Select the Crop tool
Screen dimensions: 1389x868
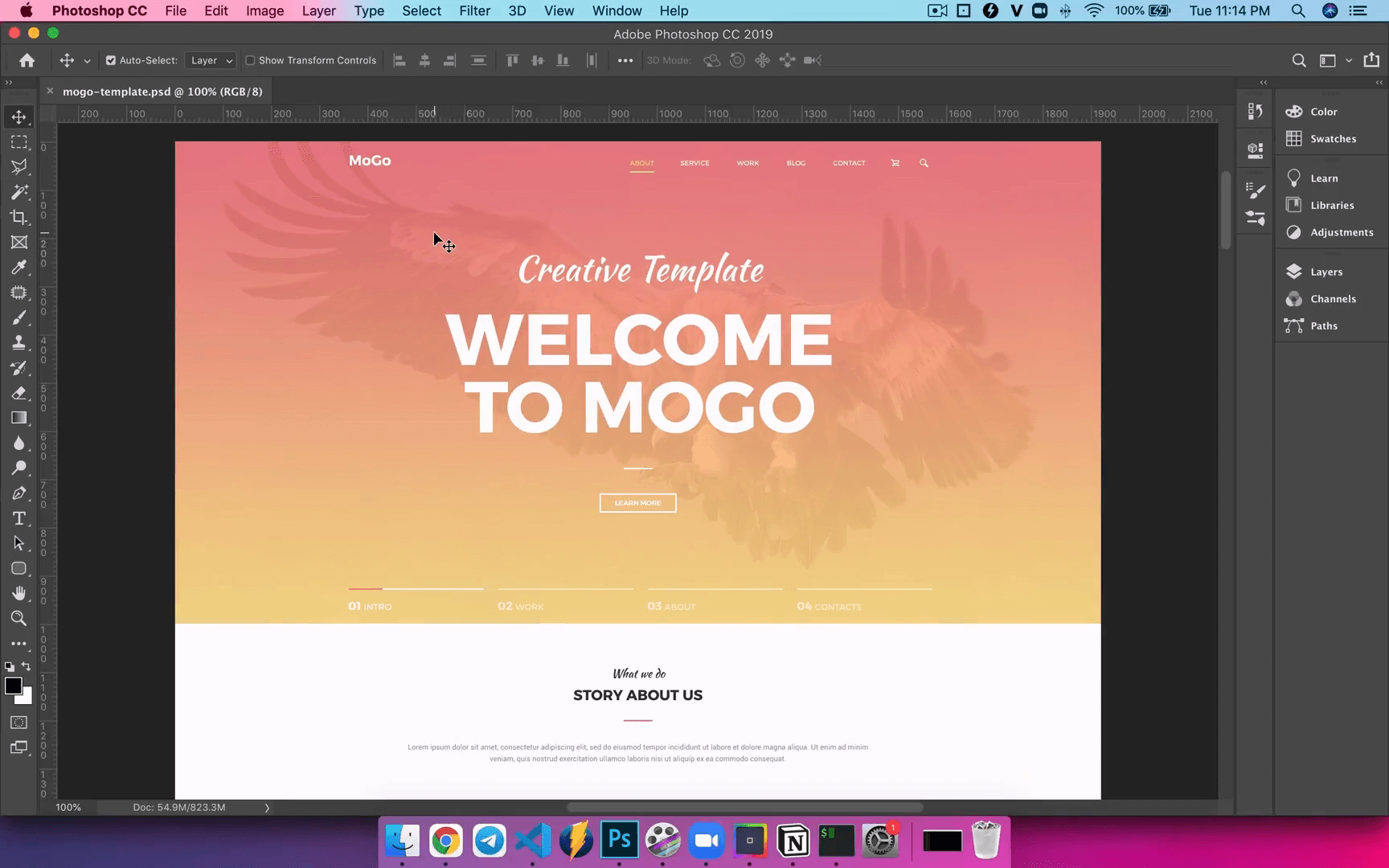[x=18, y=217]
